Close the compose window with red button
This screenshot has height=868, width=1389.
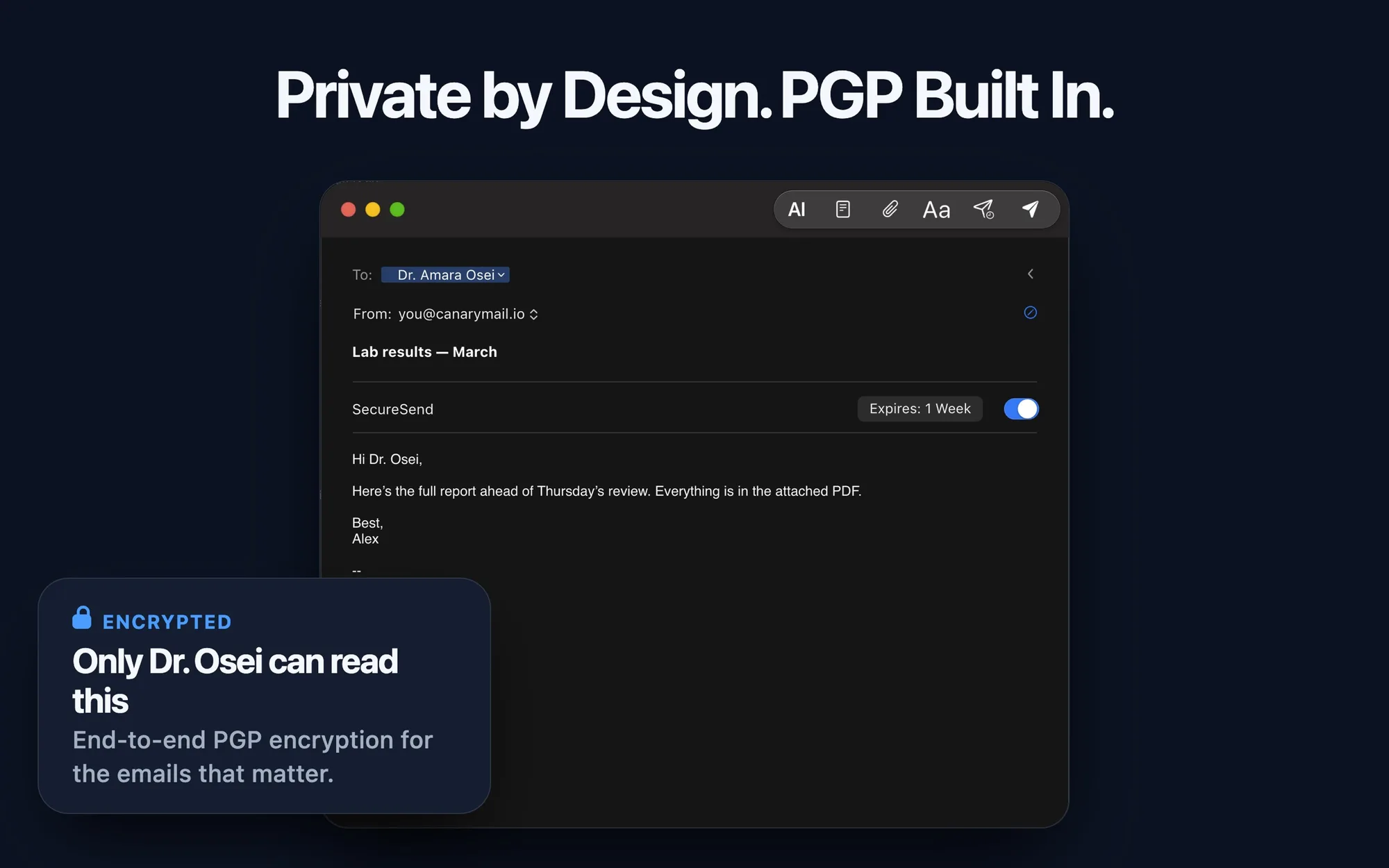pos(349,210)
